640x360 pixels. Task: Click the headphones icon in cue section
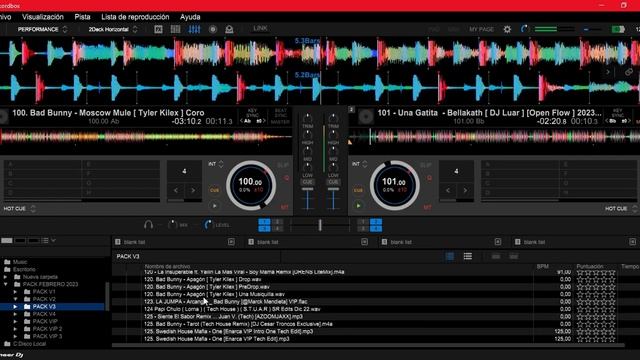pos(149,224)
